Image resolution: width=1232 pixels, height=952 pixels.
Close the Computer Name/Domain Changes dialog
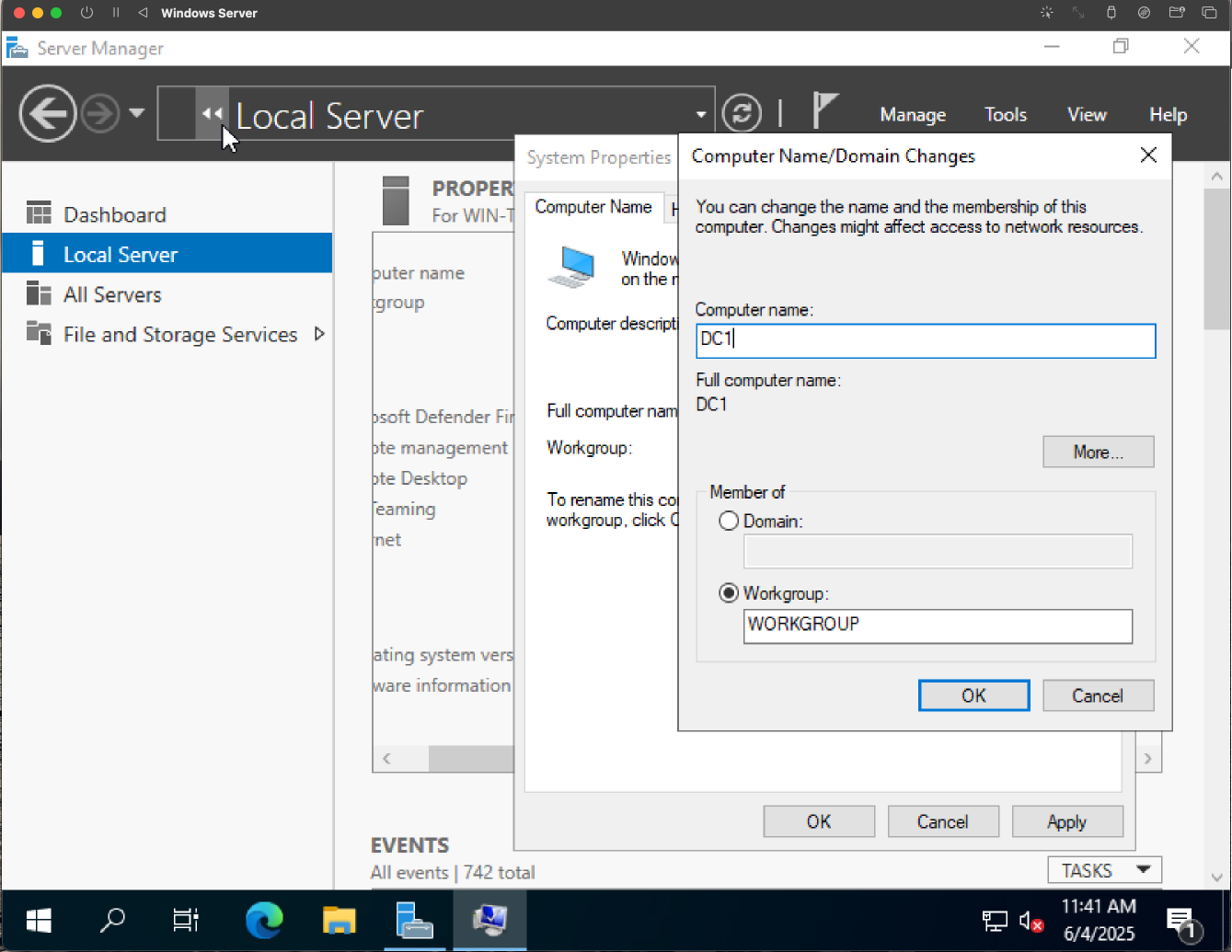tap(1148, 155)
